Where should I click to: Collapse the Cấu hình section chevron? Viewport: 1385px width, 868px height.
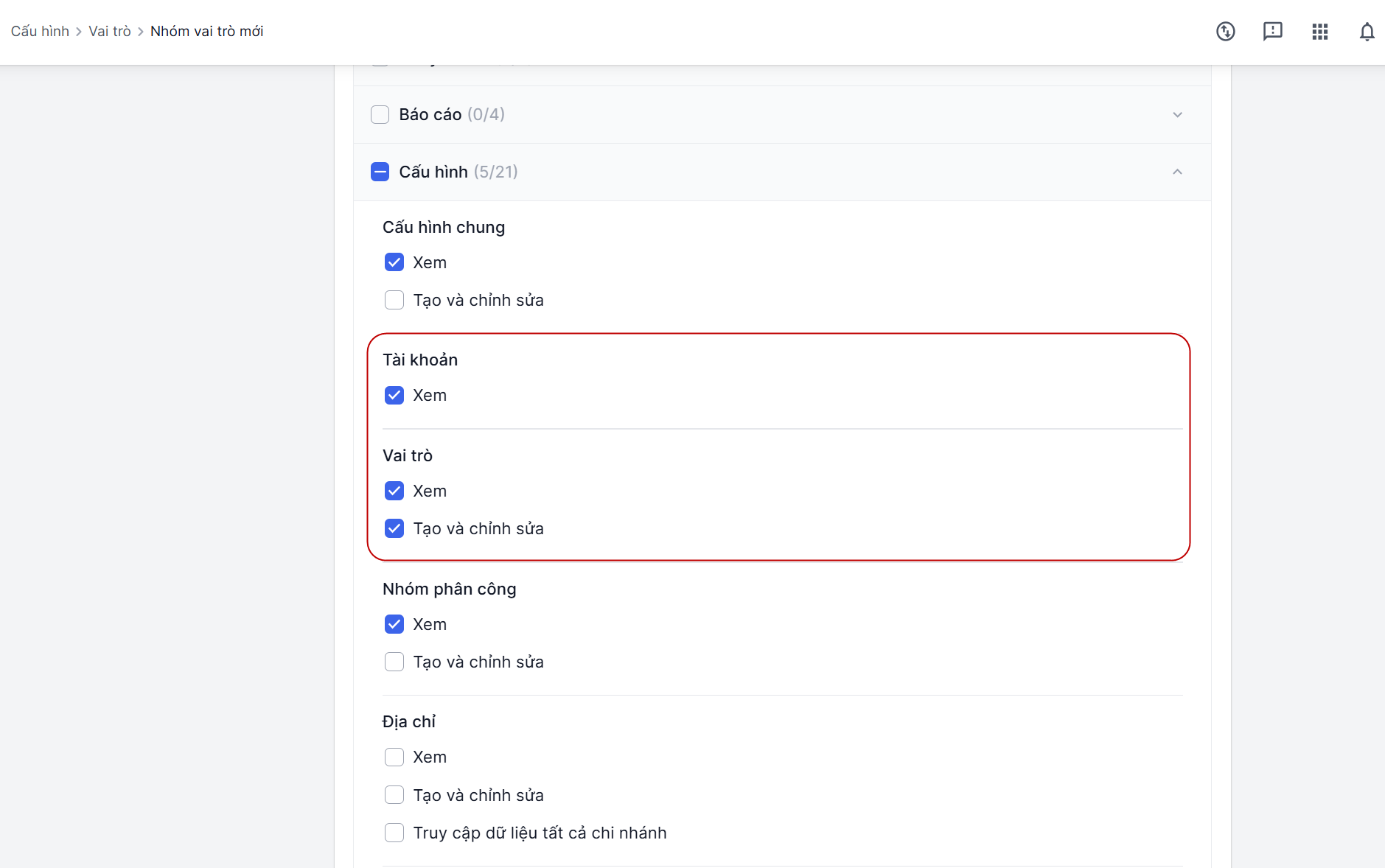click(1177, 172)
